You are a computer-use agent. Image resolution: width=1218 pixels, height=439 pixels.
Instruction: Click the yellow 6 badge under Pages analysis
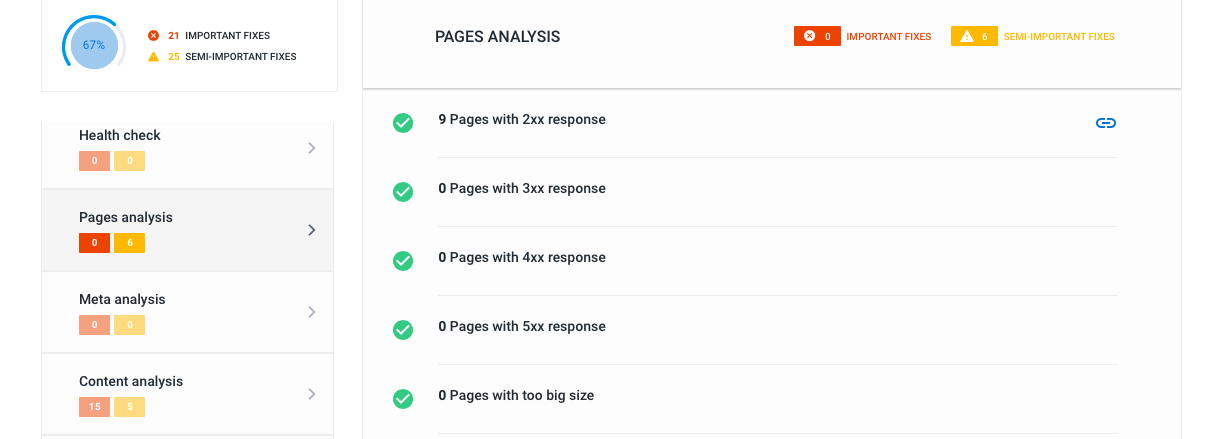tap(129, 243)
